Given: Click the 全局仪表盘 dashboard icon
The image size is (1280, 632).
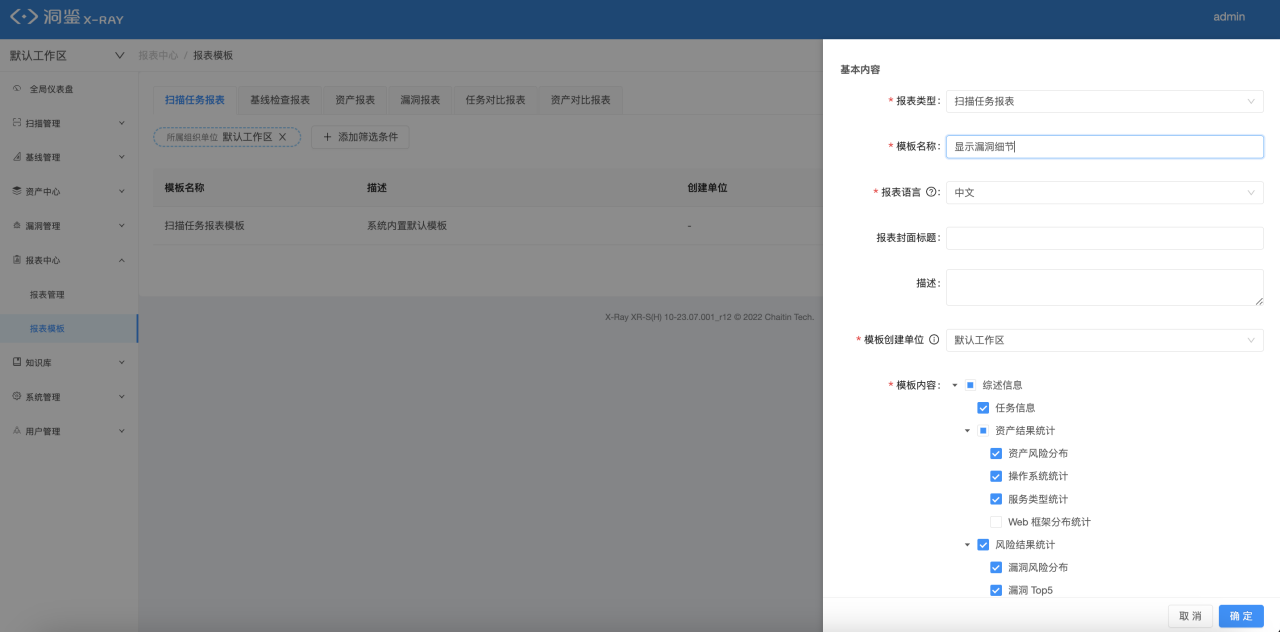Looking at the screenshot, I should coord(16,89).
